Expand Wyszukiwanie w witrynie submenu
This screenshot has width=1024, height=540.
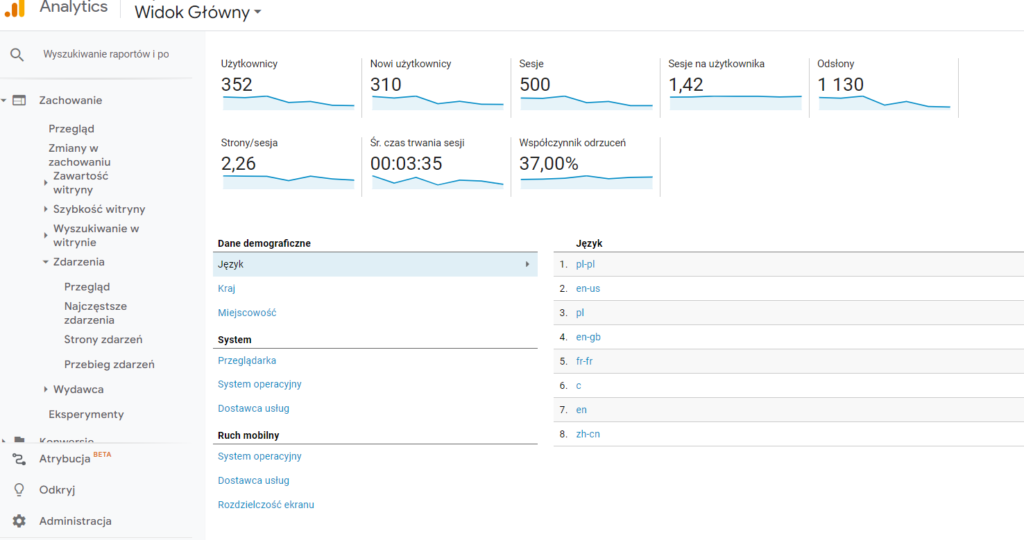click(45, 235)
